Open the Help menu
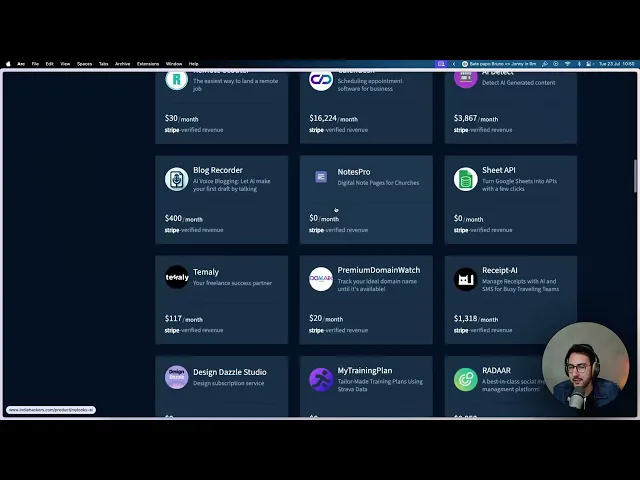 pyautogui.click(x=193, y=64)
